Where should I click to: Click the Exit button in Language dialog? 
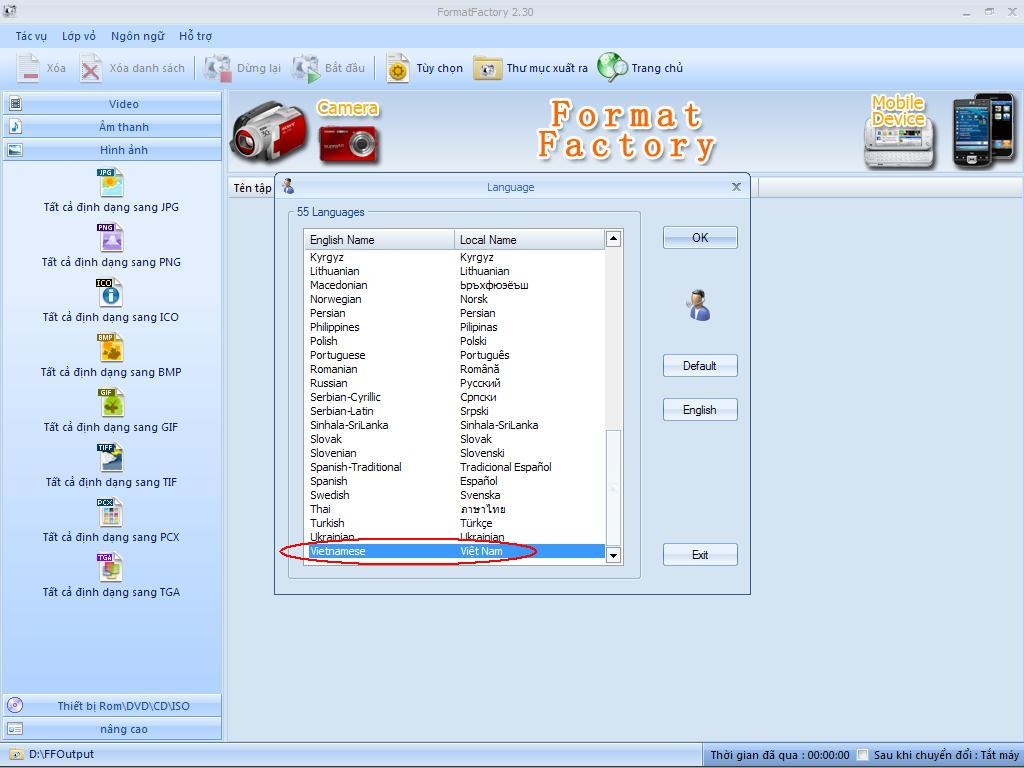tap(700, 554)
